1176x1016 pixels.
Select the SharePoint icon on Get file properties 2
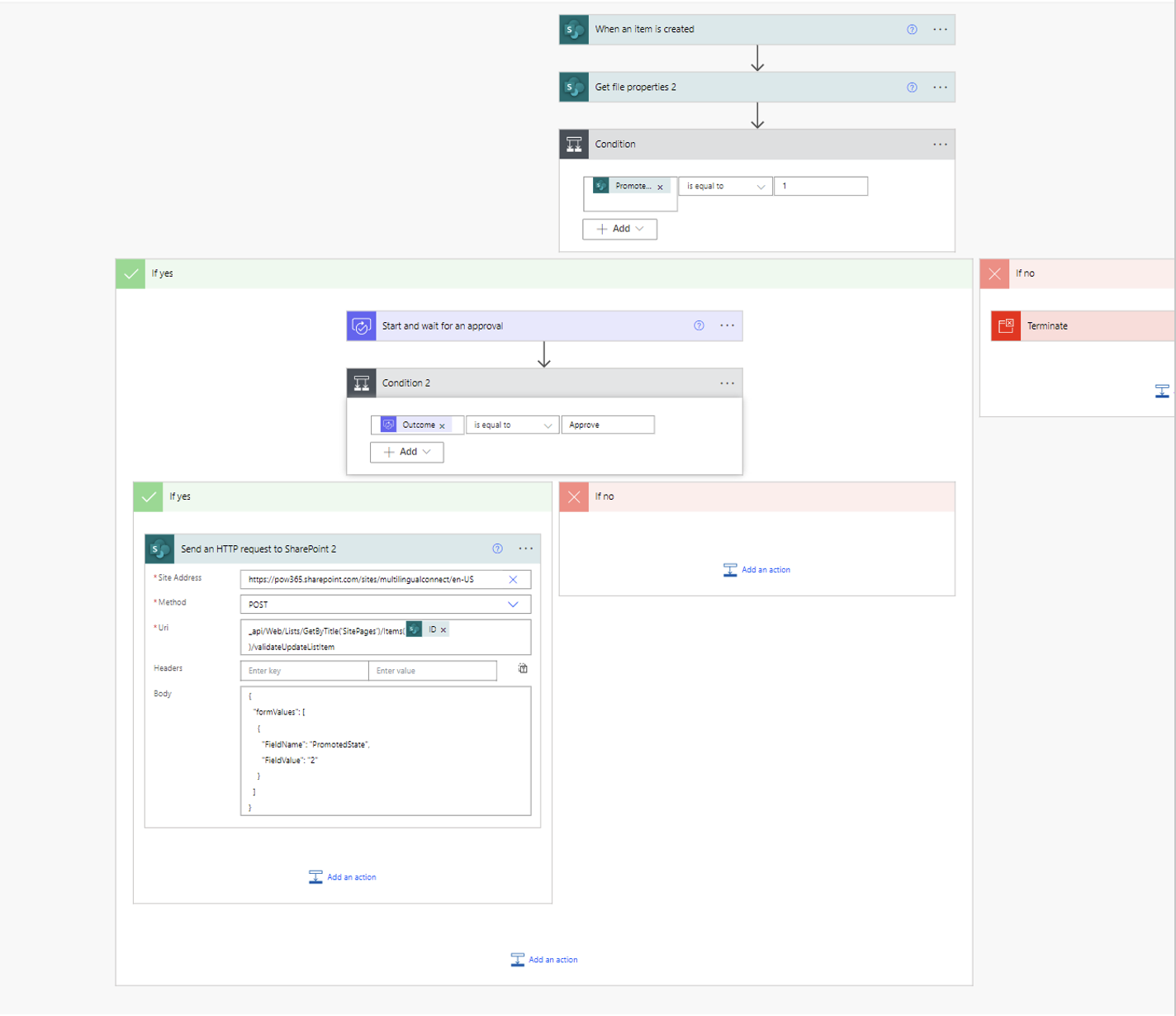573,87
